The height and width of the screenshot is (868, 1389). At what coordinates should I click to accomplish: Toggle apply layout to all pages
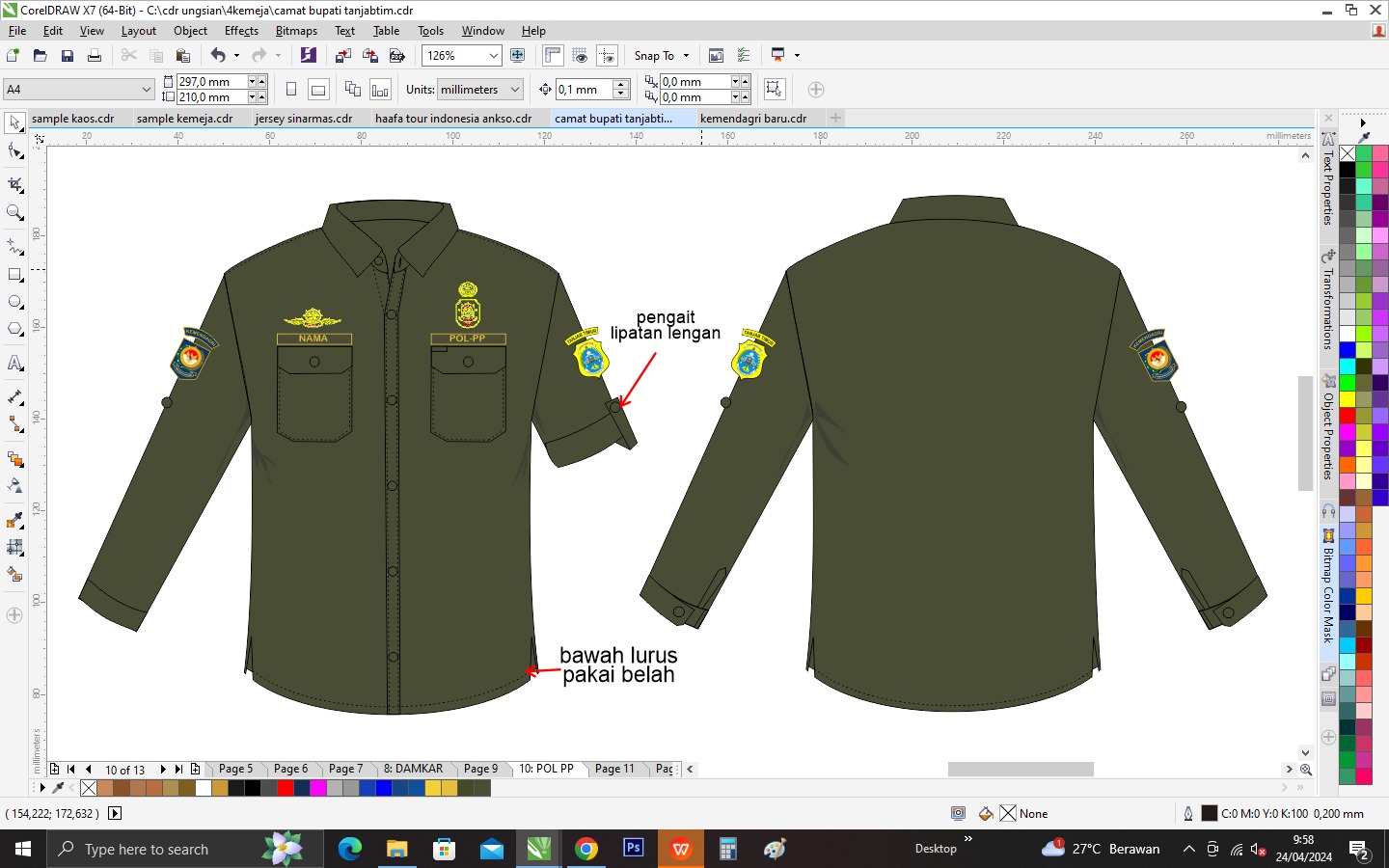click(353, 90)
